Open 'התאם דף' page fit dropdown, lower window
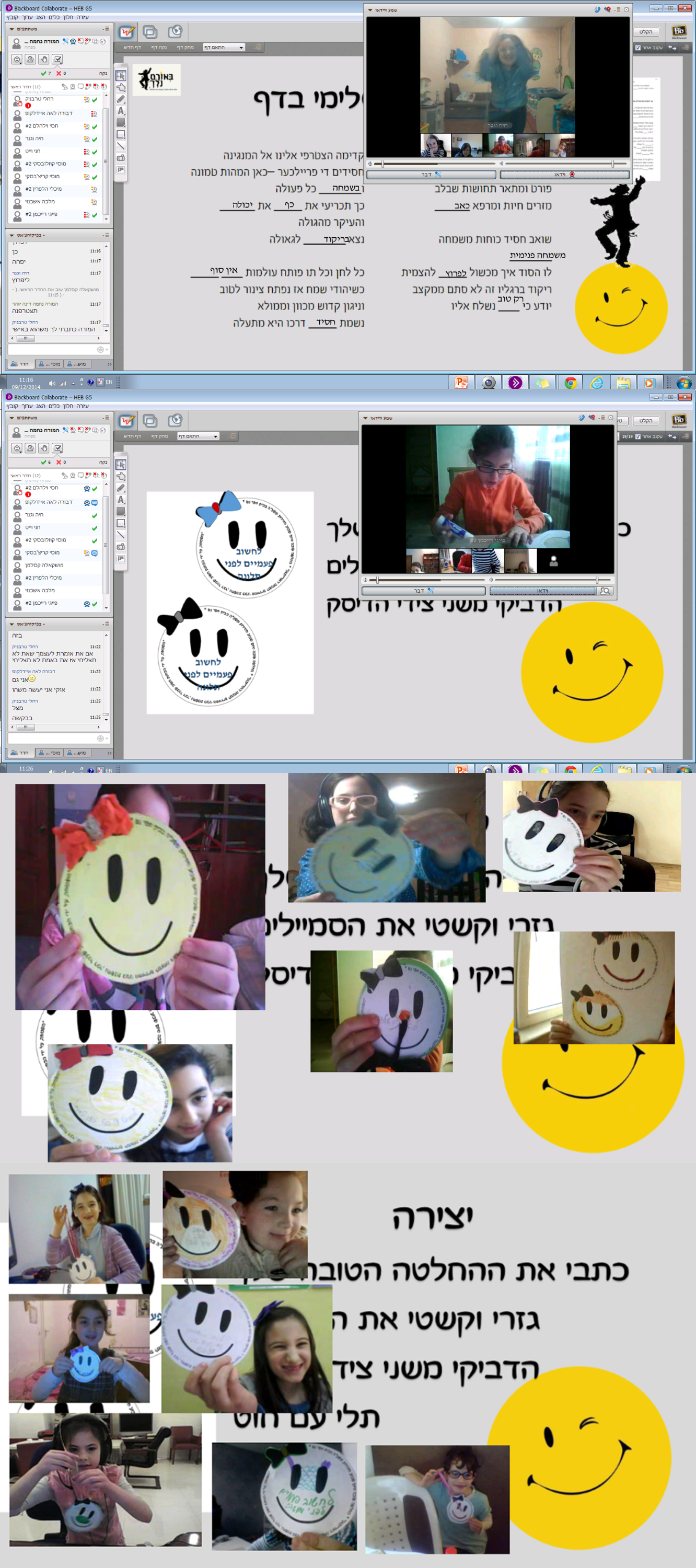Viewport: 696px width, 1568px height. pos(198,436)
